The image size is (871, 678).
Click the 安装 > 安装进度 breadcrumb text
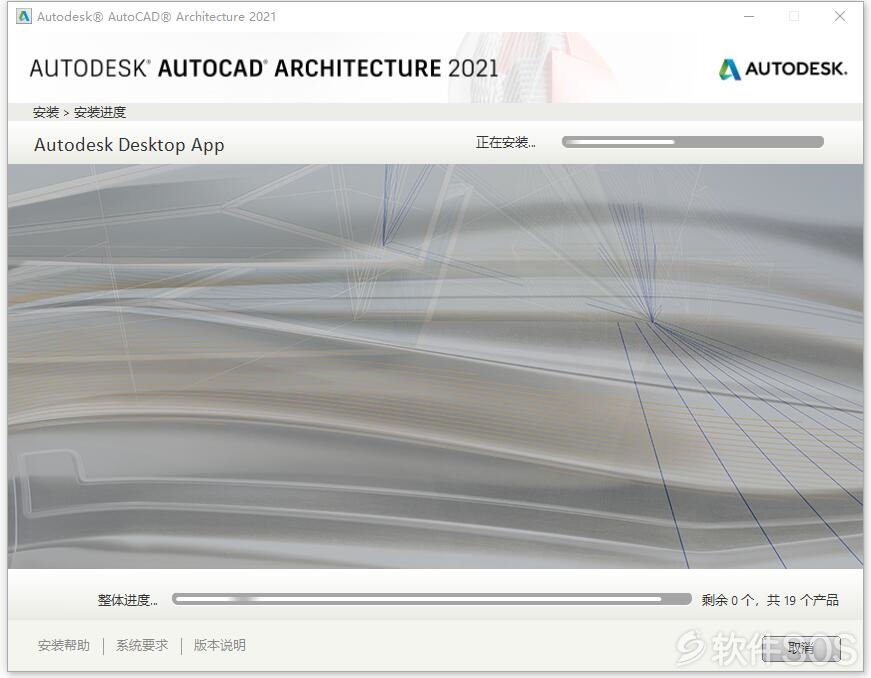coord(79,112)
